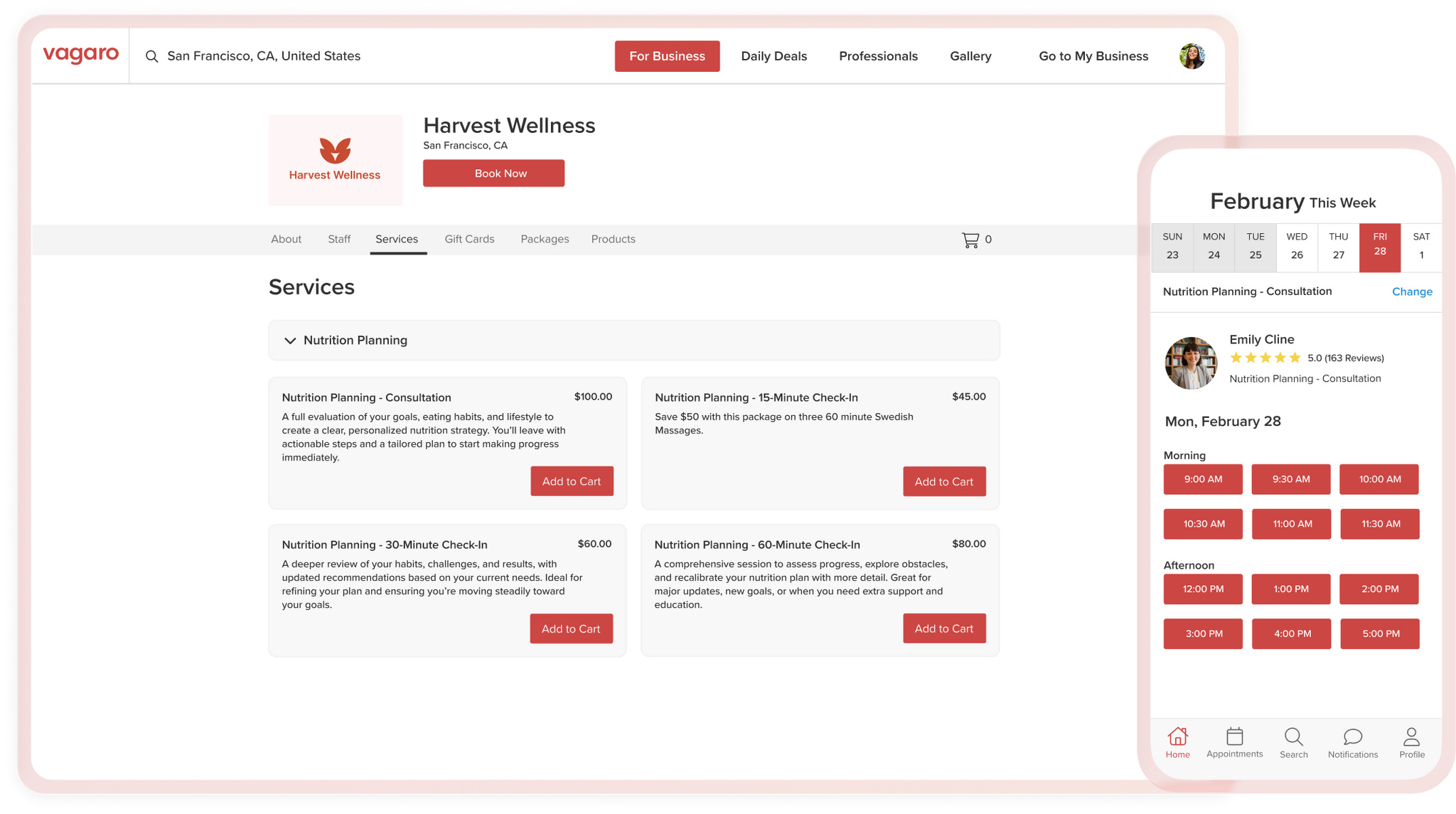Choose the 10:30 AM time slot

point(1203,524)
